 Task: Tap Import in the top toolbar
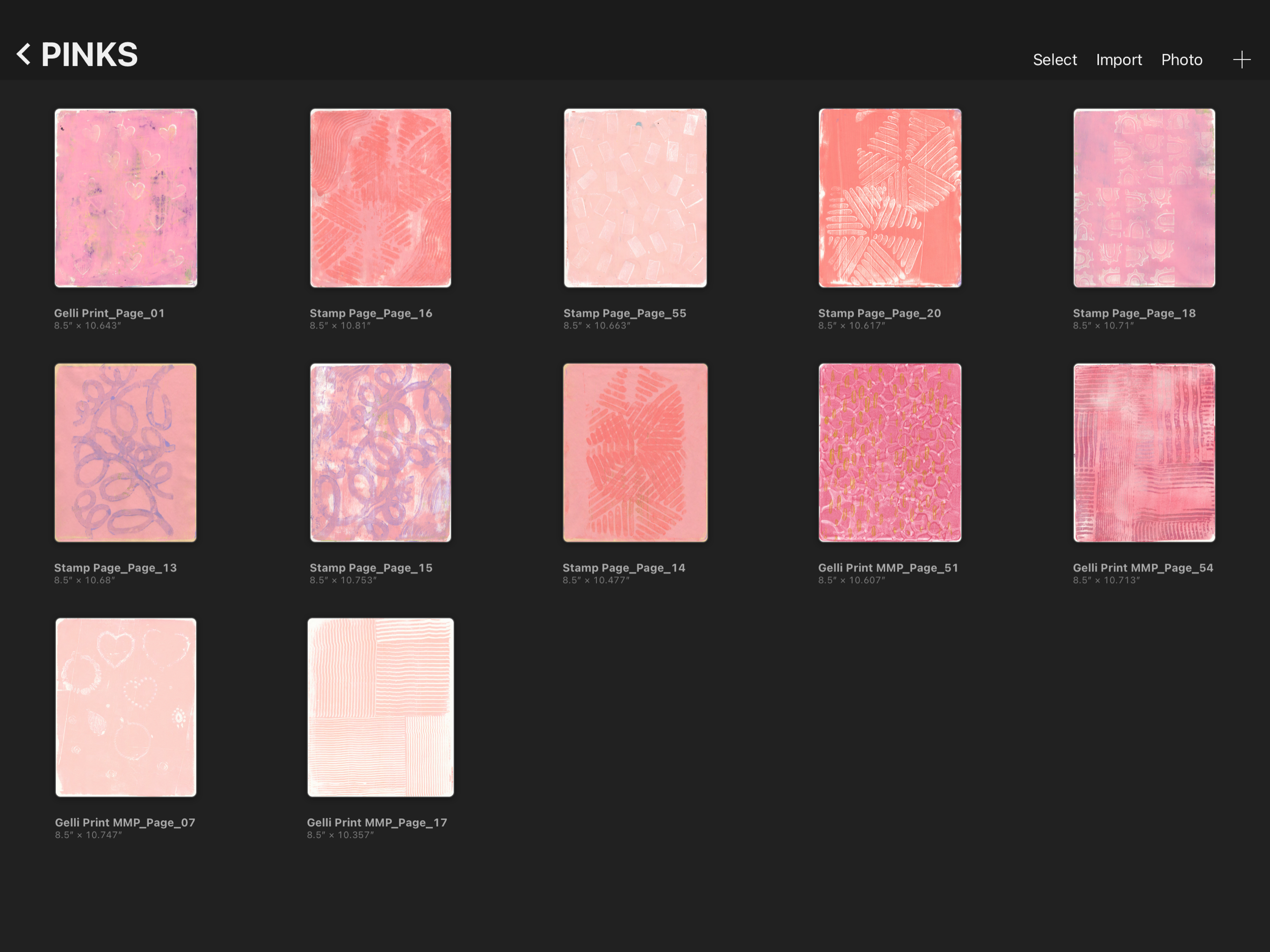click(1119, 60)
